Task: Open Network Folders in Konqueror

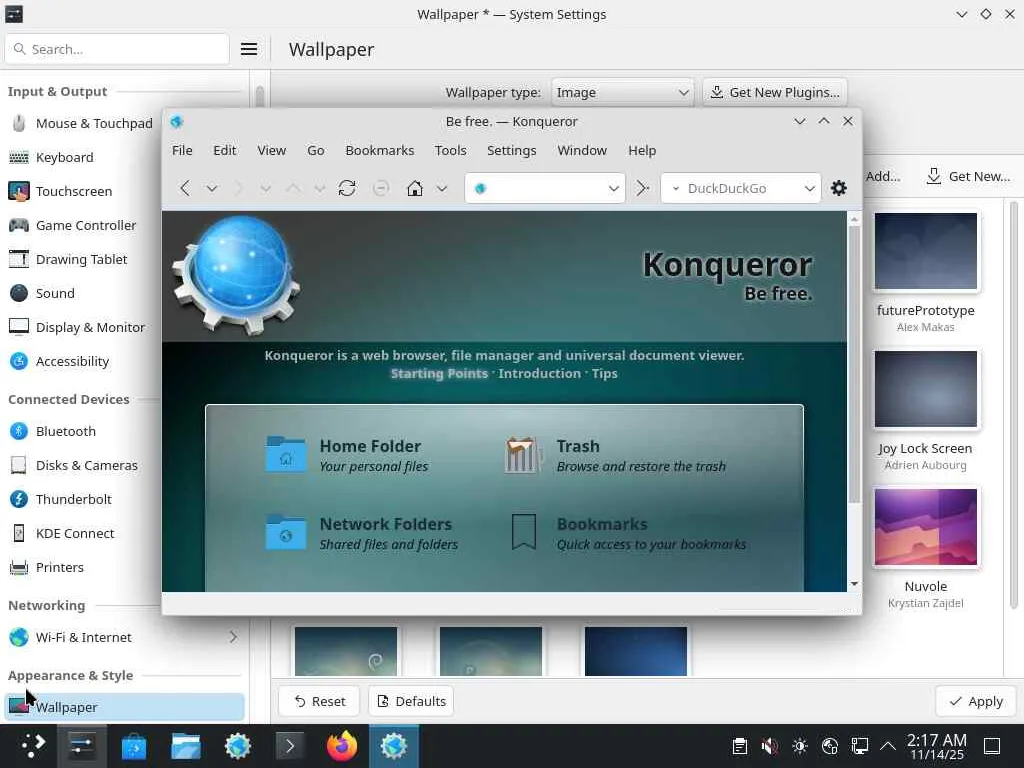Action: coord(285,532)
